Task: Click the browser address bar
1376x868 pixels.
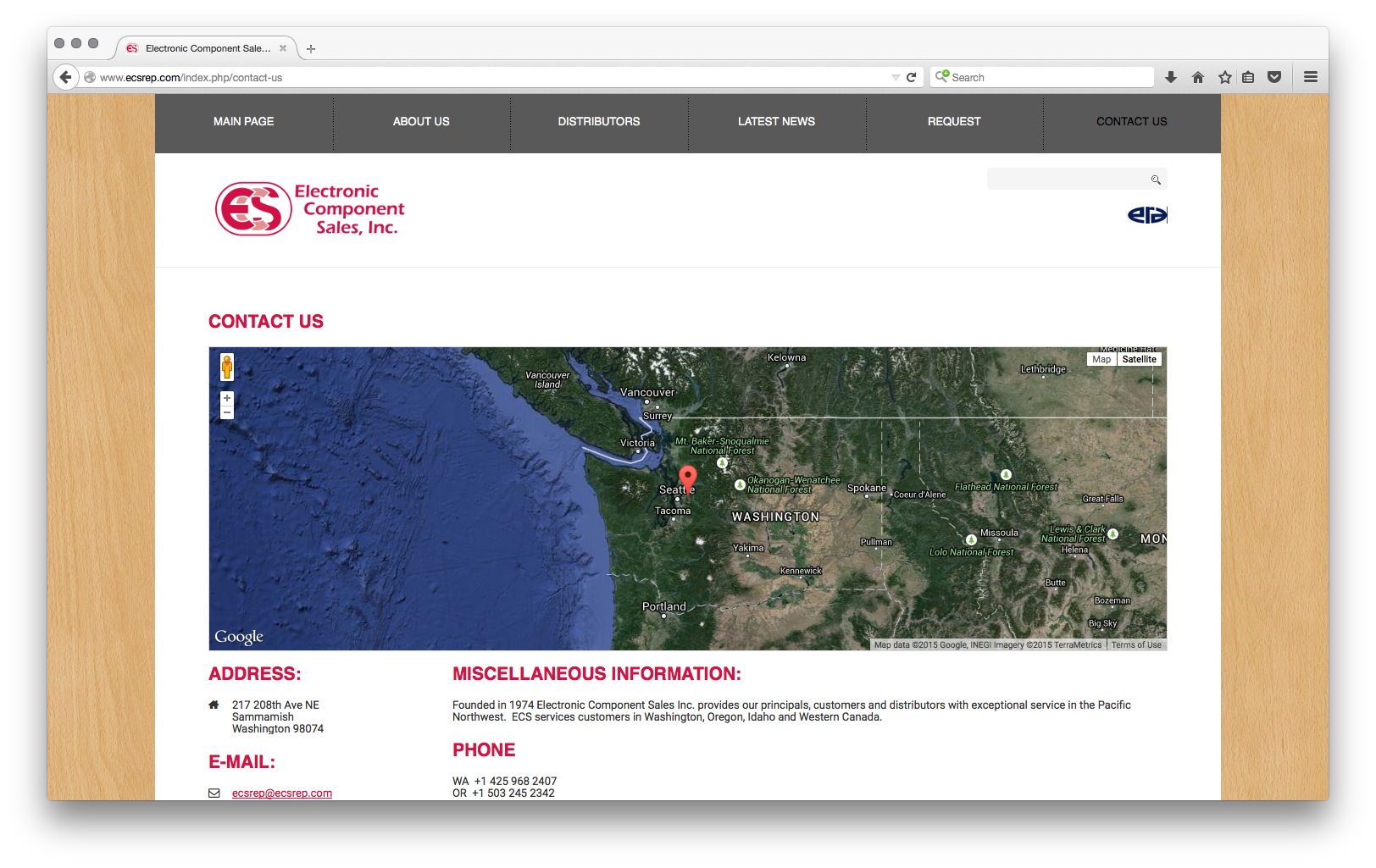Action: (x=491, y=77)
